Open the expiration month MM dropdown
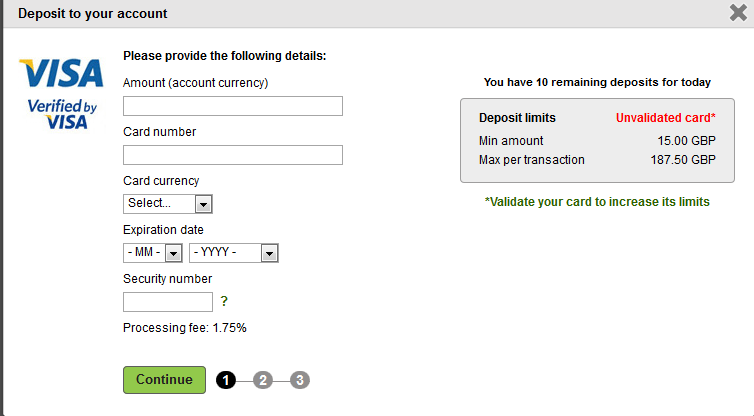 (x=152, y=253)
